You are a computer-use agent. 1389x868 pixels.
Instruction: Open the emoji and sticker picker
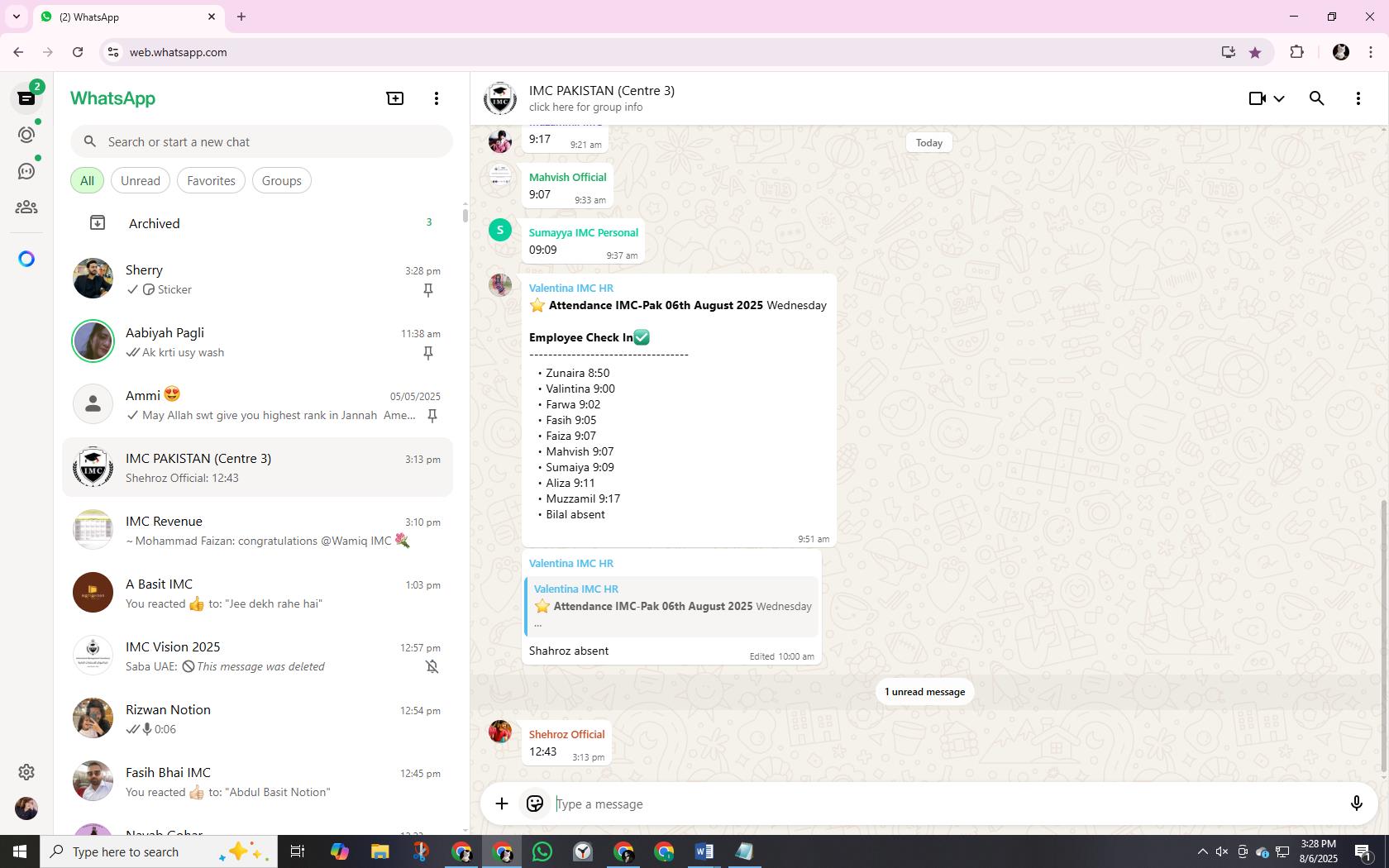535,804
